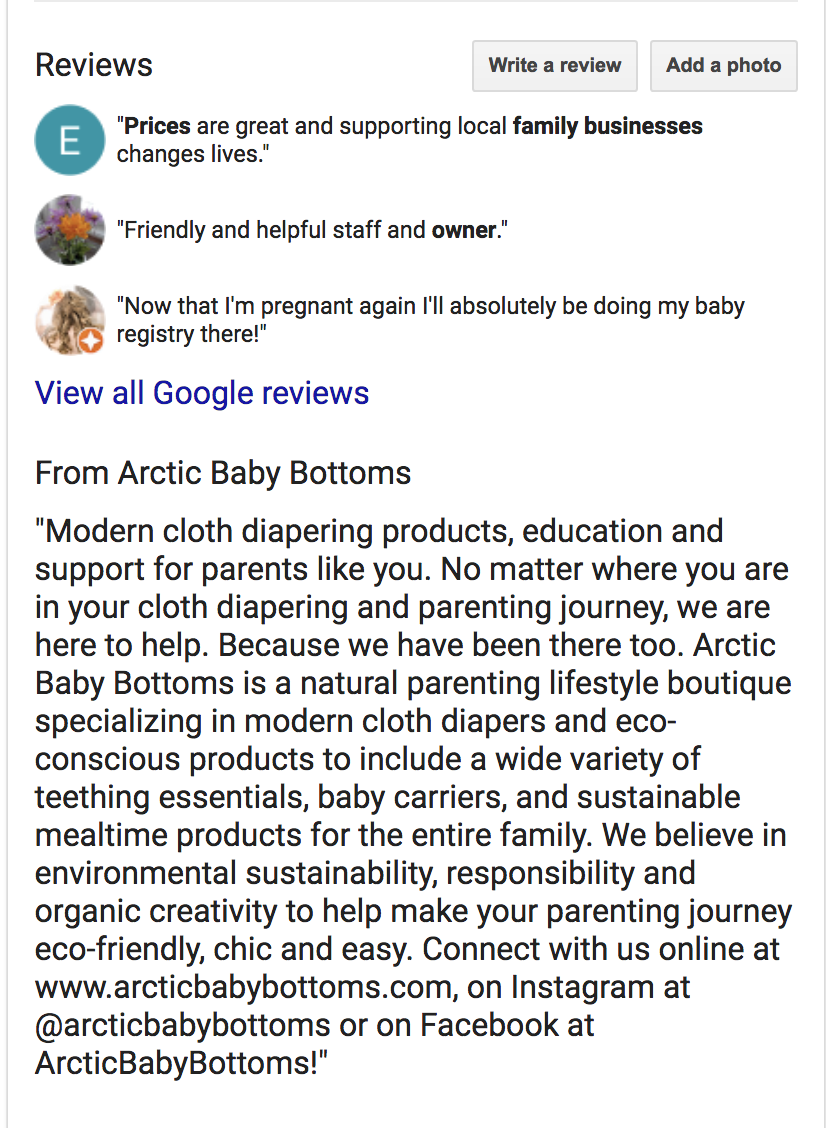Click the @arcticbabybottoms Instagram handle
This screenshot has height=1128, width=826.
click(x=182, y=1025)
